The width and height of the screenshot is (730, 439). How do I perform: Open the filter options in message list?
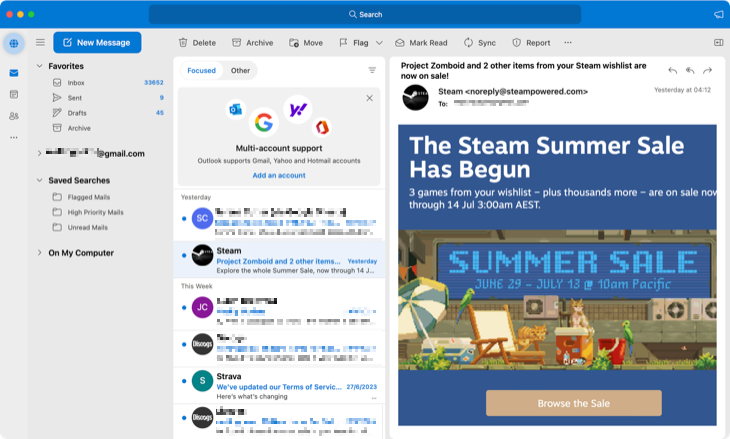click(x=372, y=71)
